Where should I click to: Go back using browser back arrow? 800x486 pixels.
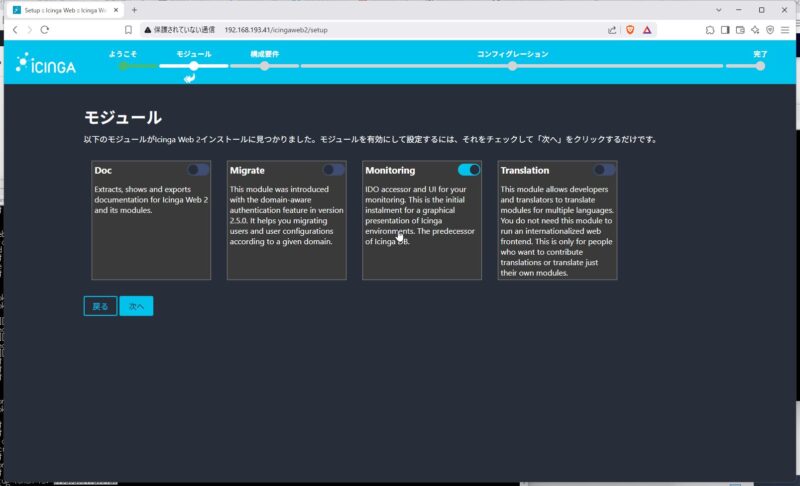tap(15, 30)
